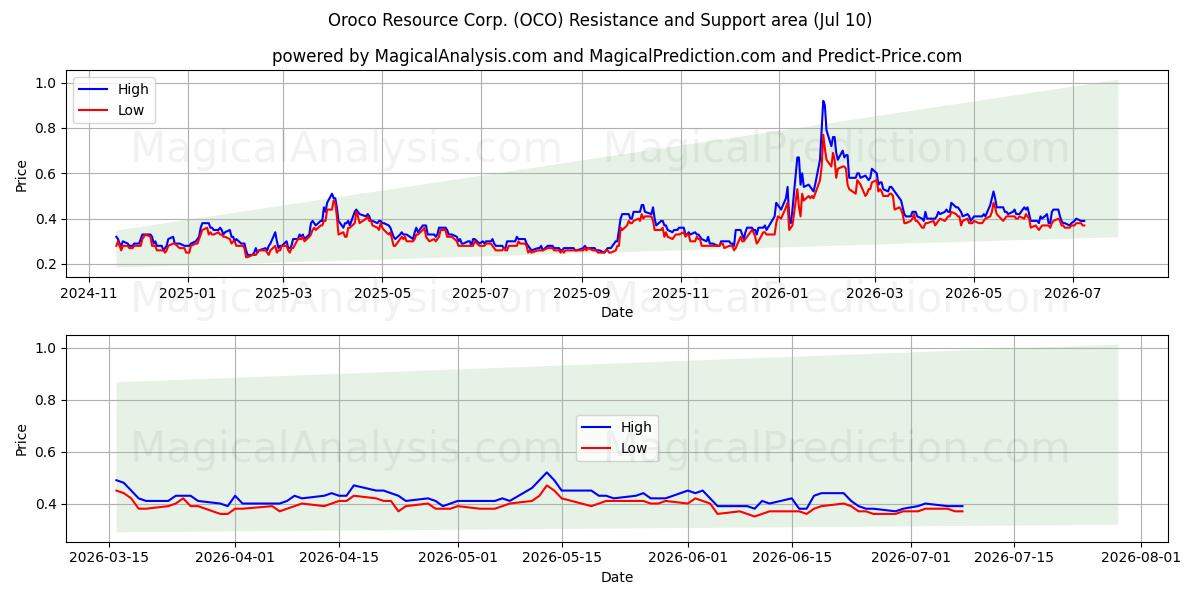Click 'Low' in the top chart legend
Viewport: 1200px width, 600px height.
(x=131, y=110)
